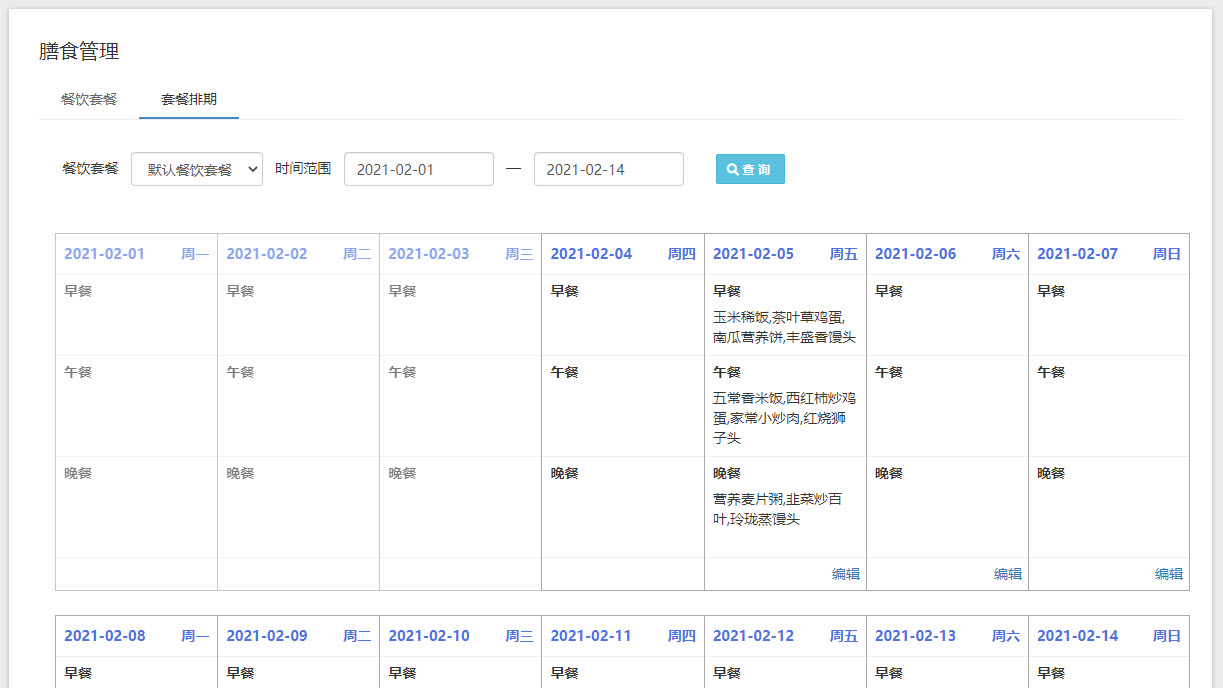Image resolution: width=1223 pixels, height=688 pixels.
Task: Click the start date field 2021-02-01
Action: 418,169
